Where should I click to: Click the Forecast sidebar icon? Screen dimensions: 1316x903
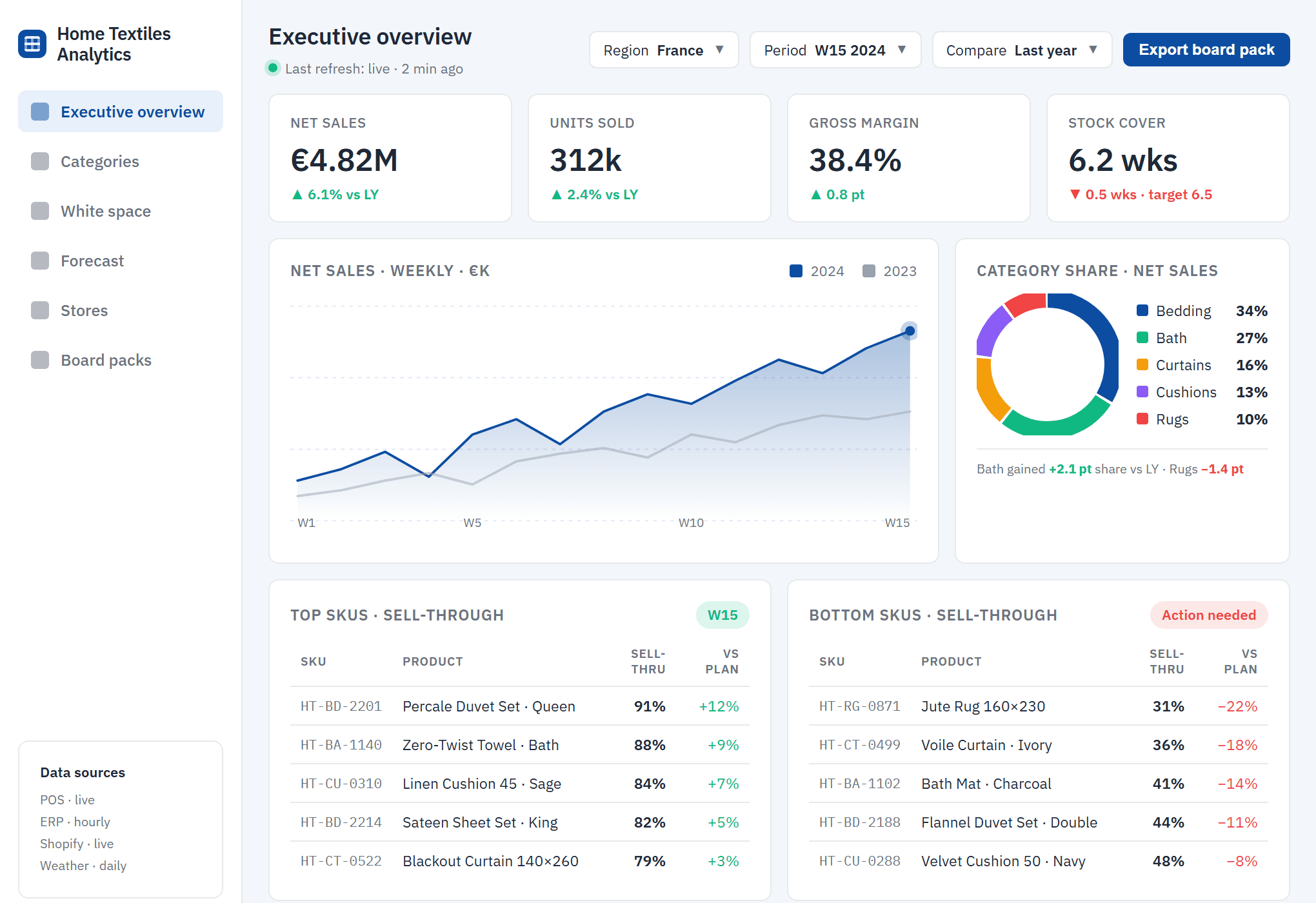pos(40,261)
